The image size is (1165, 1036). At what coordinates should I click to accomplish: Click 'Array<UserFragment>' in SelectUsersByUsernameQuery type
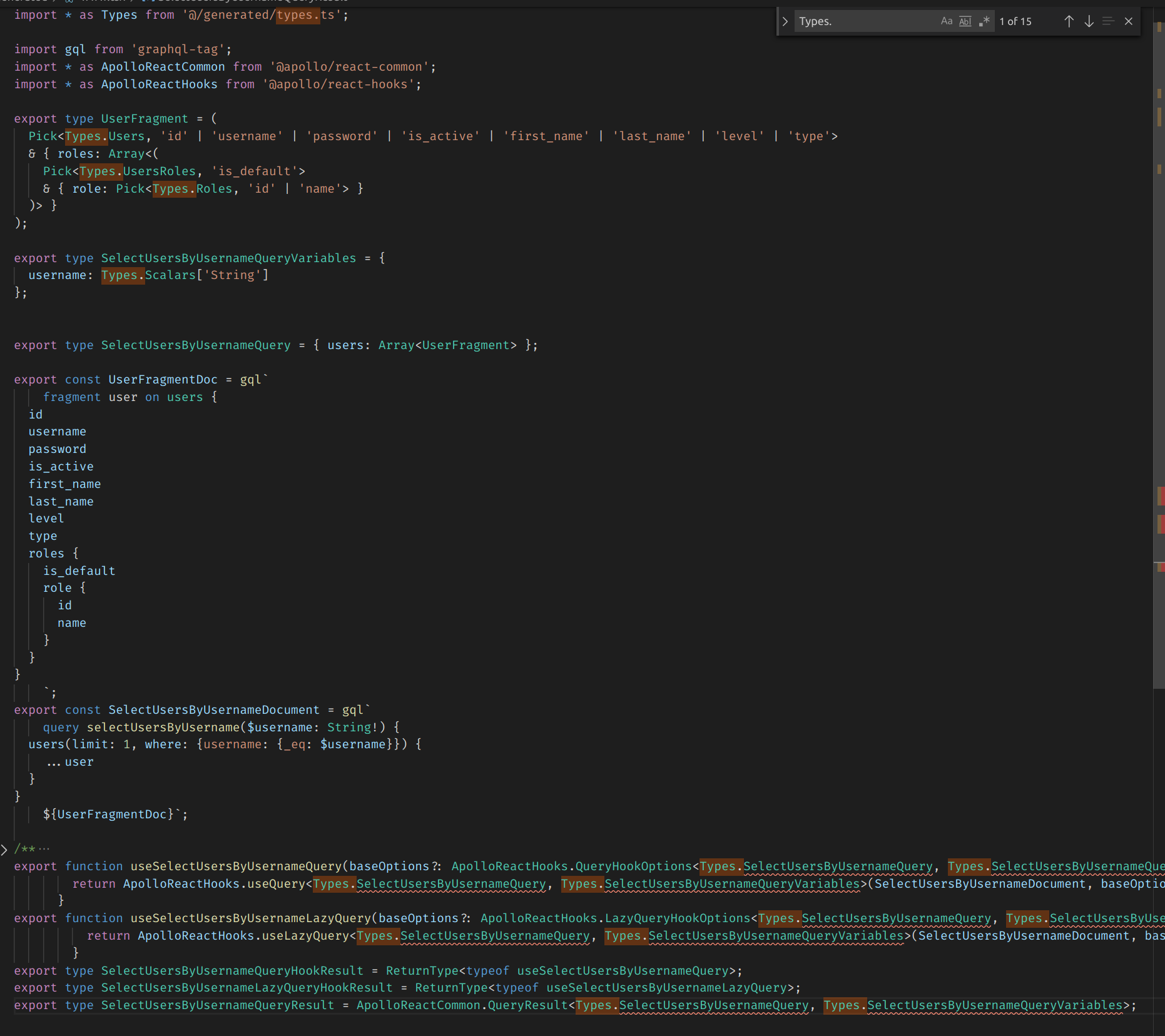447,345
